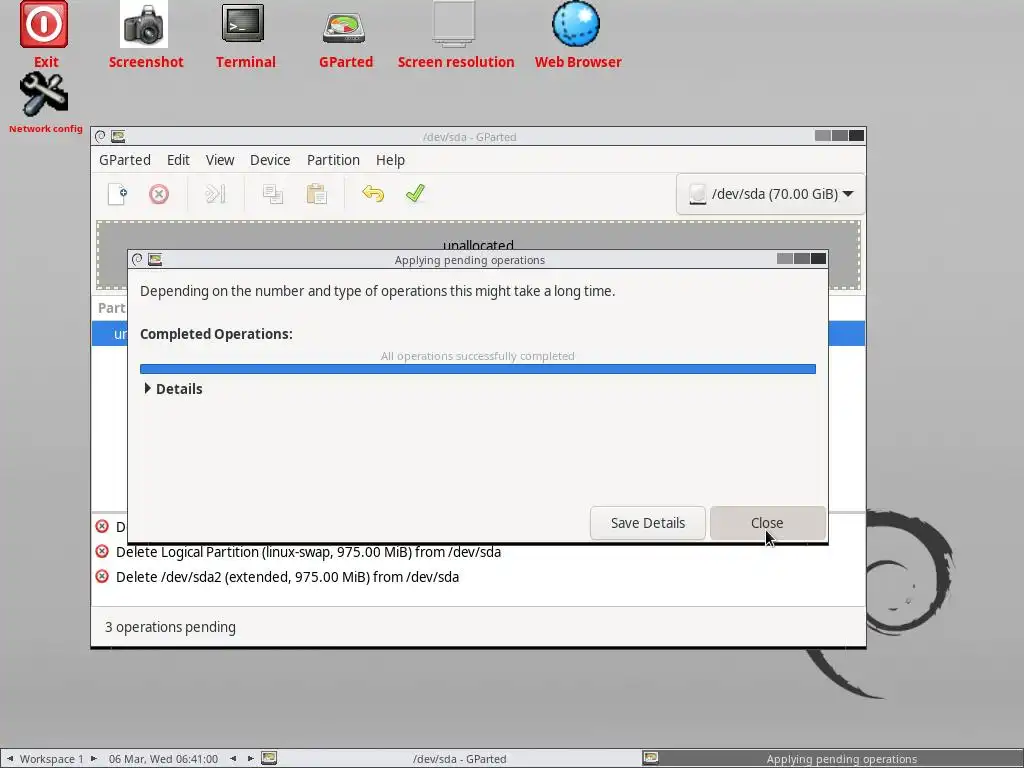
Task: Click the GParted icon in the dialog title bar
Action: 155,259
